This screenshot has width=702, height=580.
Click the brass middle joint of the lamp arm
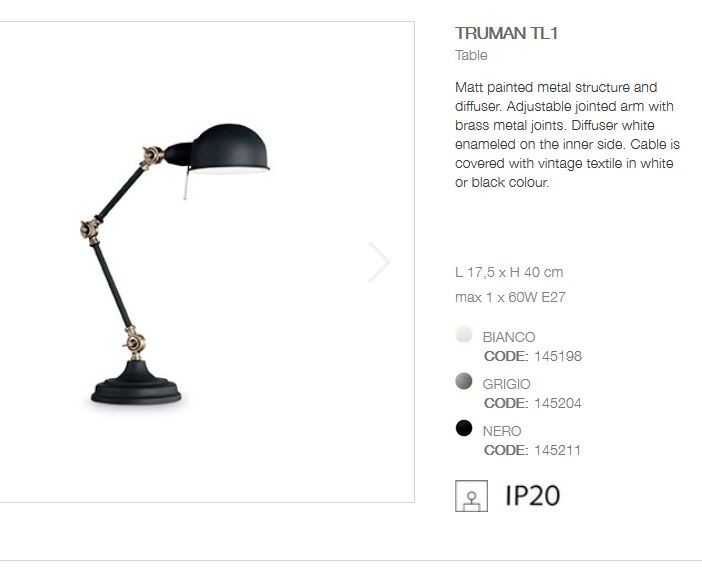pyautogui.click(x=91, y=230)
